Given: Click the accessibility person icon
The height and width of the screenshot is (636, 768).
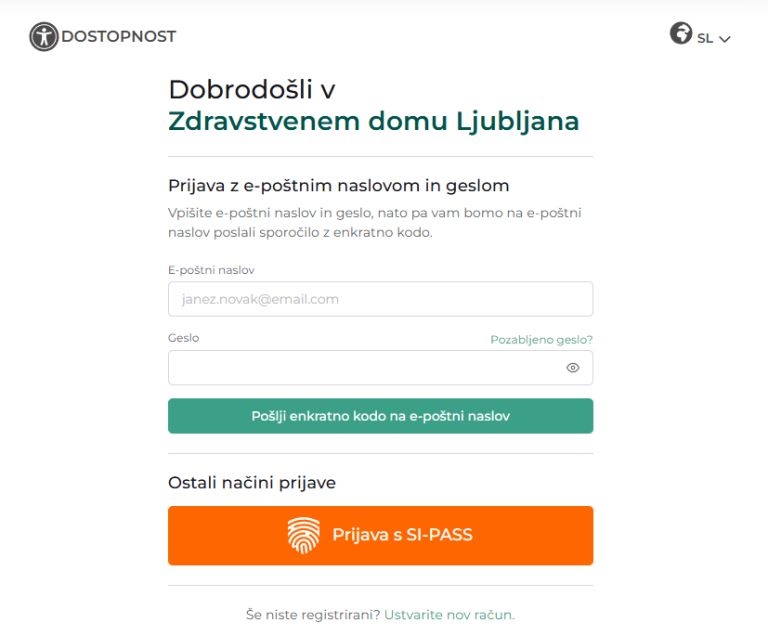Looking at the screenshot, I should click(44, 37).
